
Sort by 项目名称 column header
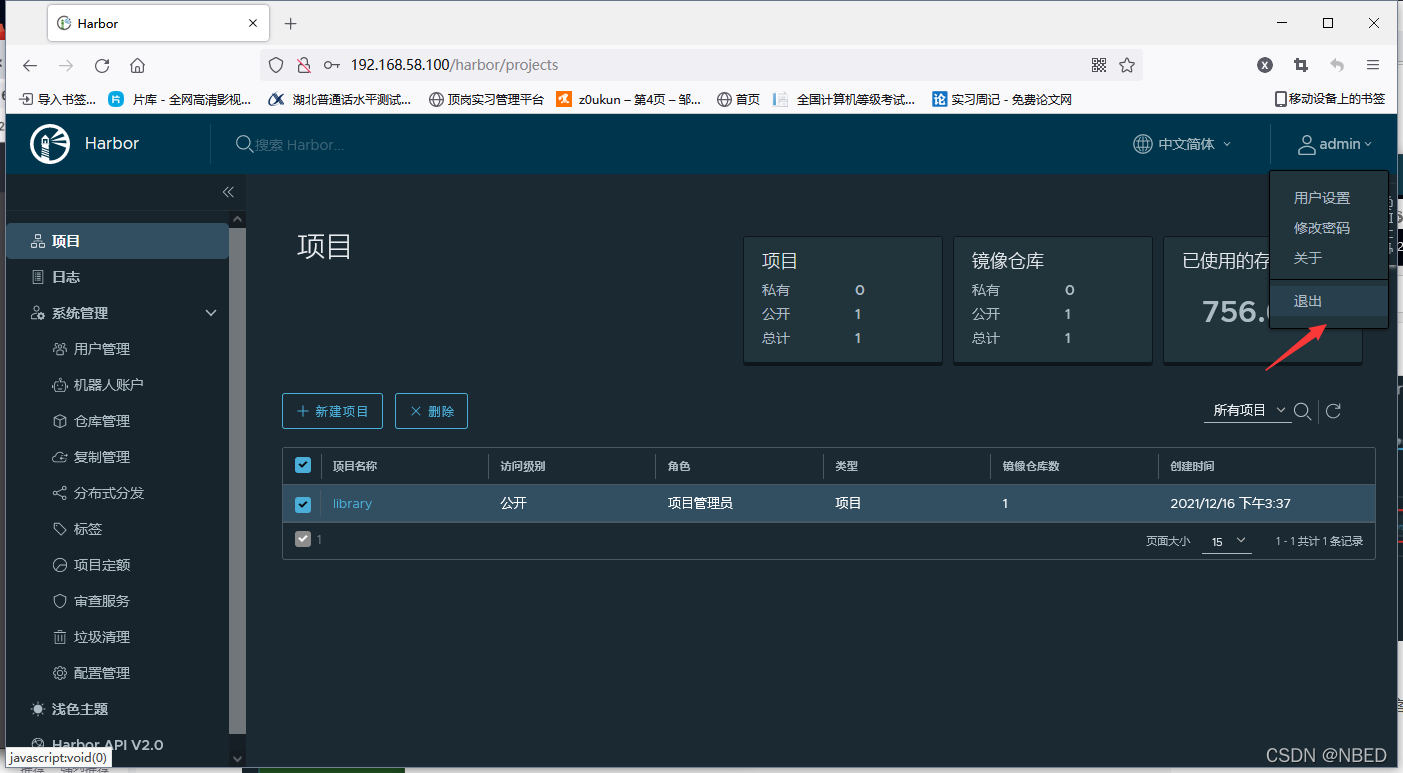355,466
